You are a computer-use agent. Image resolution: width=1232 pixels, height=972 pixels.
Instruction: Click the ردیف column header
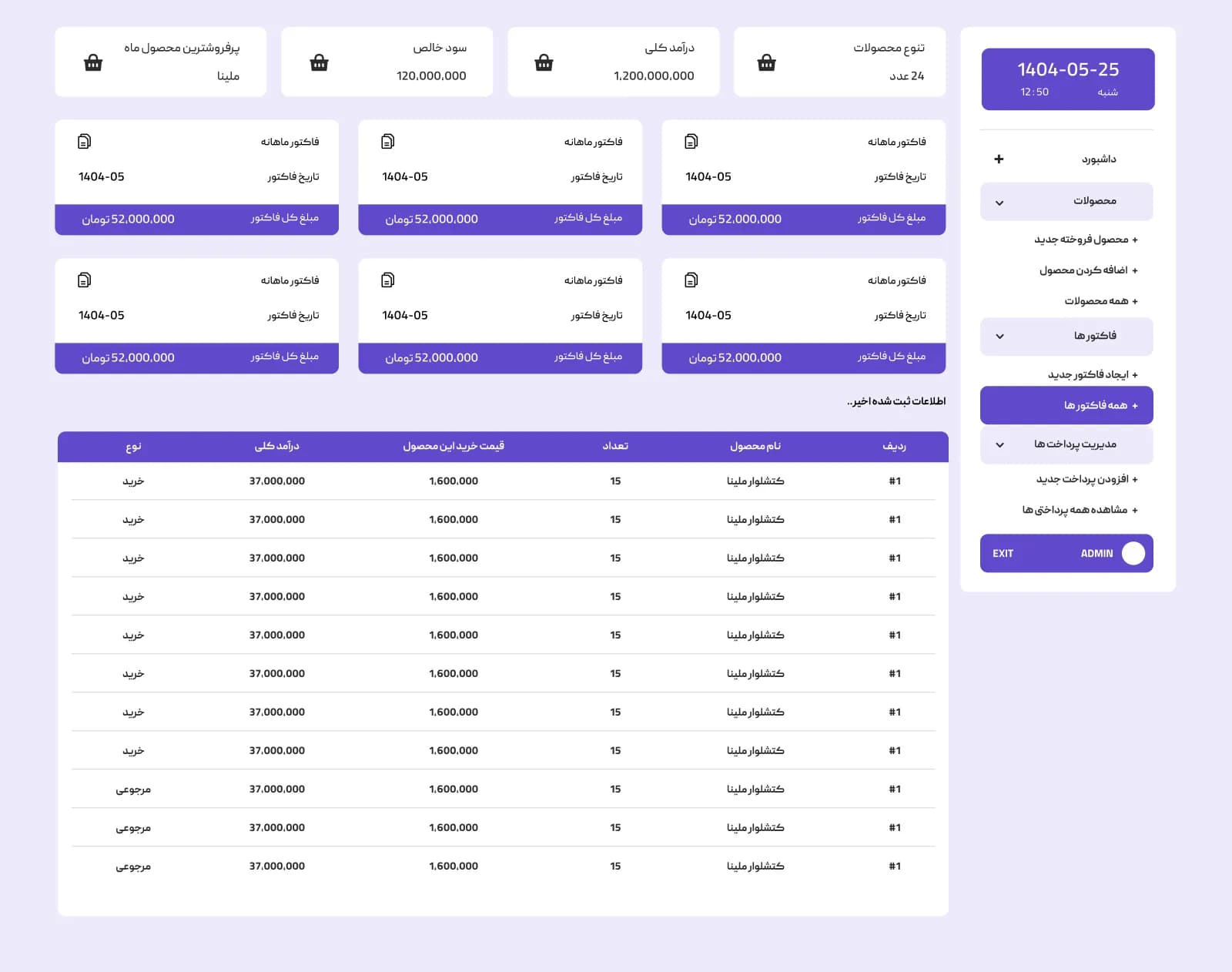coord(894,446)
